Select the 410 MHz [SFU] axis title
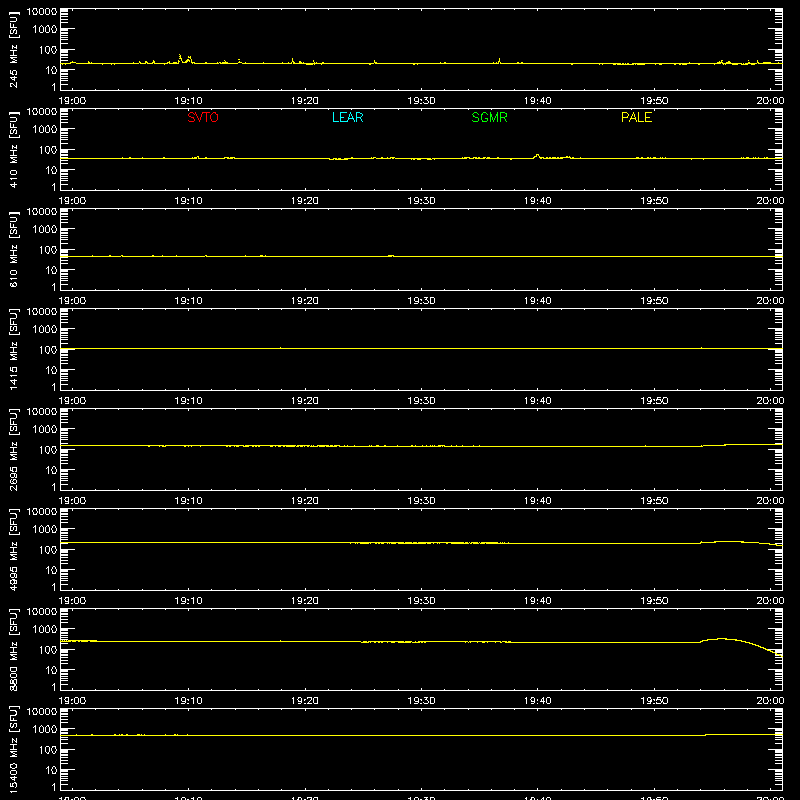This screenshot has height=800, width=800. [x=14, y=149]
